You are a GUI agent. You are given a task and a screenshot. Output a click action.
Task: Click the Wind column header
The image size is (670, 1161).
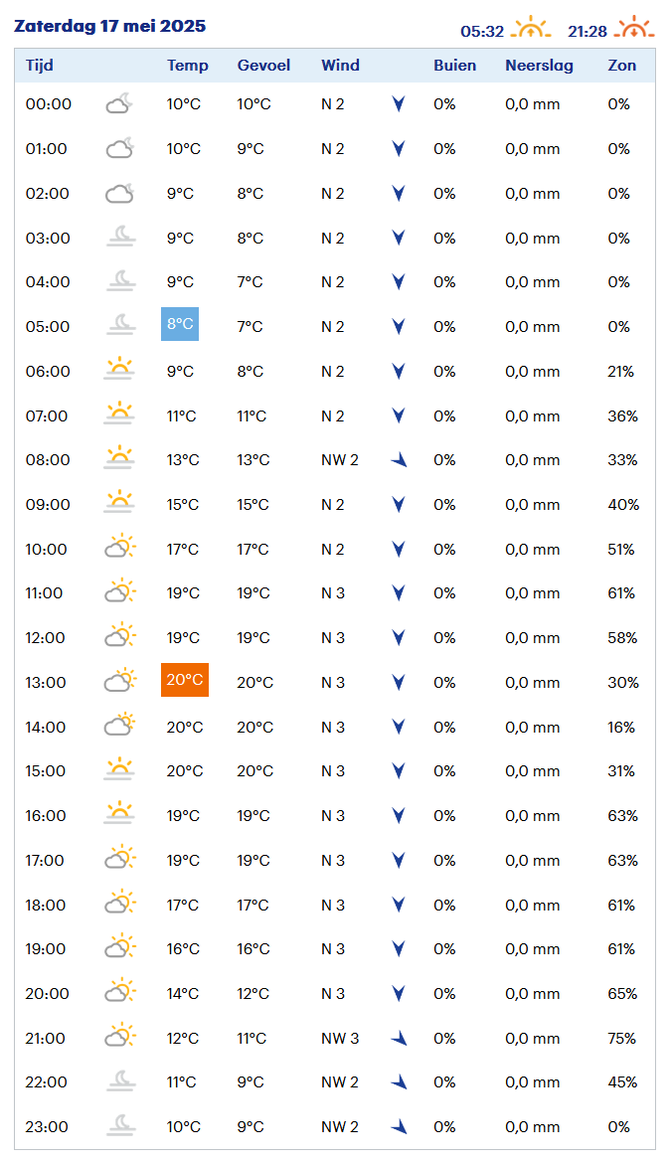341,65
